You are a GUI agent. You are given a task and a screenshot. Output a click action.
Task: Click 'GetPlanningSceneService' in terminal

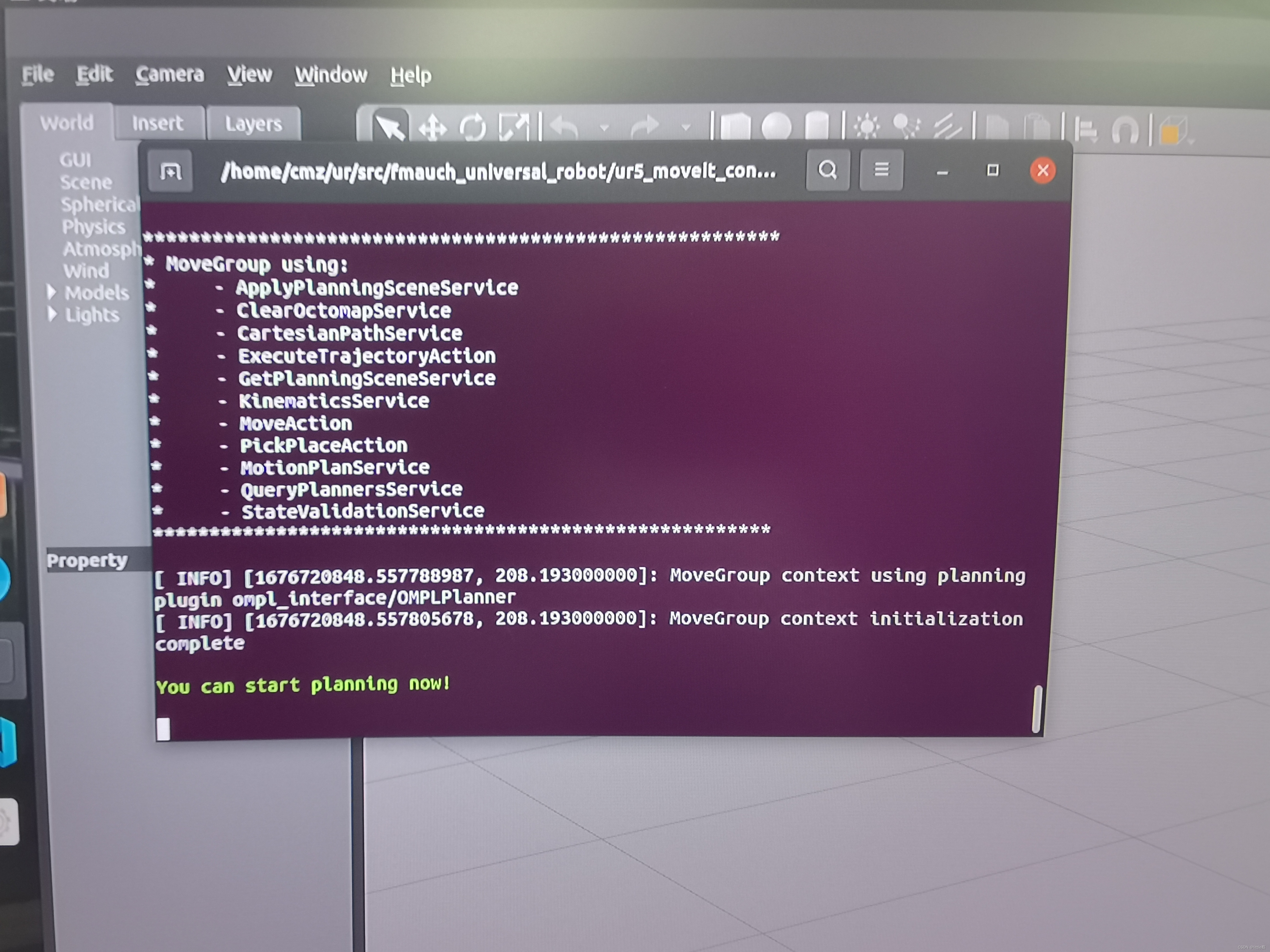(x=367, y=378)
